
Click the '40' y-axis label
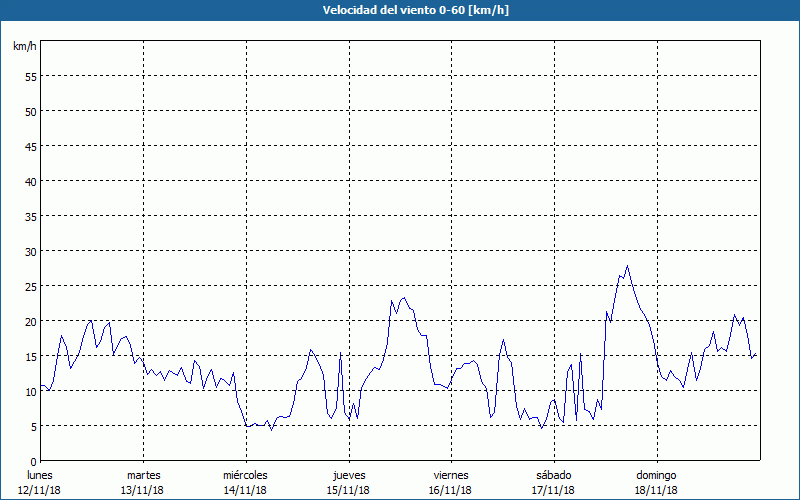coord(31,181)
